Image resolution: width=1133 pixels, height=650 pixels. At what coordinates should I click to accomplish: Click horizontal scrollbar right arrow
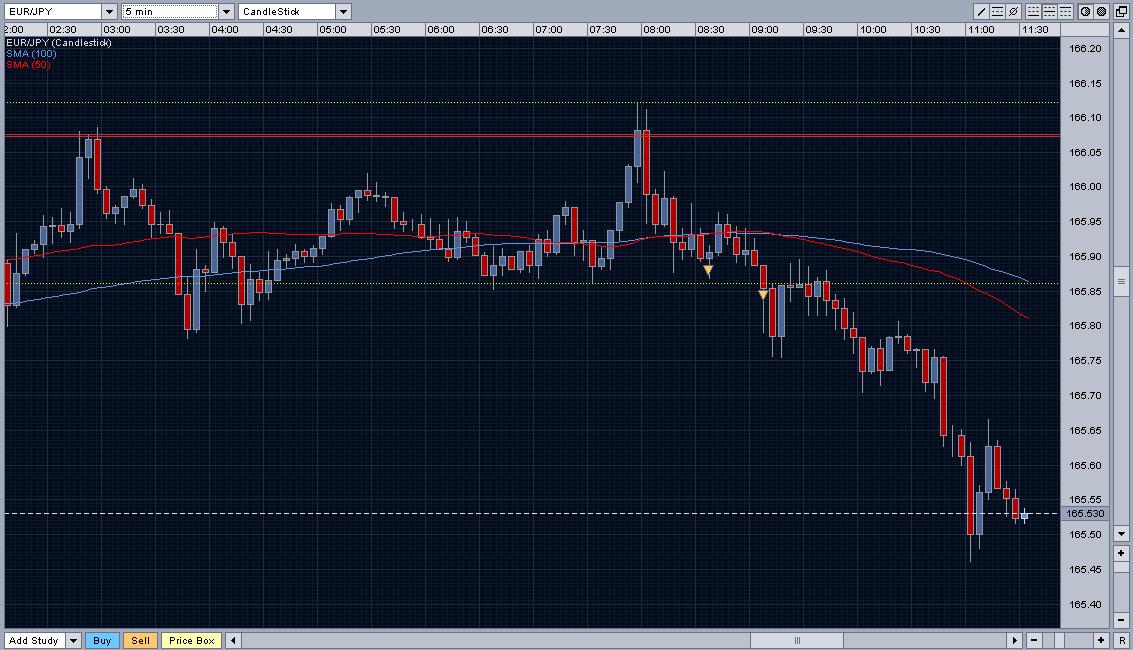click(1014, 641)
